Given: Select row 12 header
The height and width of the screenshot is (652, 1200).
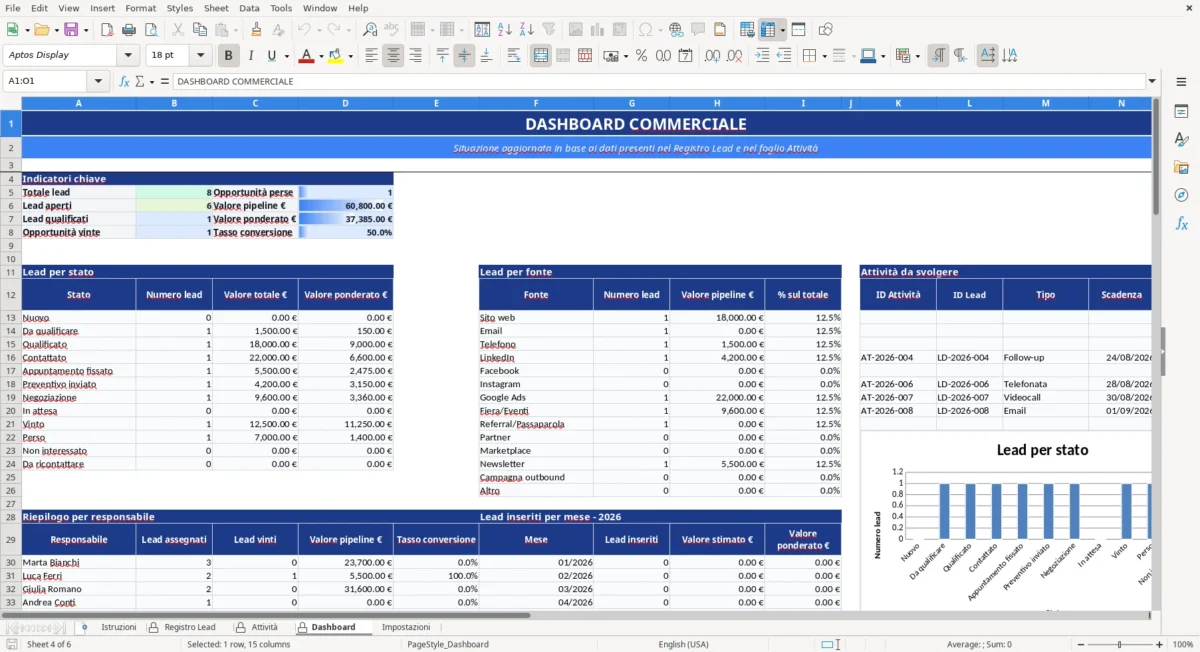Looking at the screenshot, I should point(10,294).
